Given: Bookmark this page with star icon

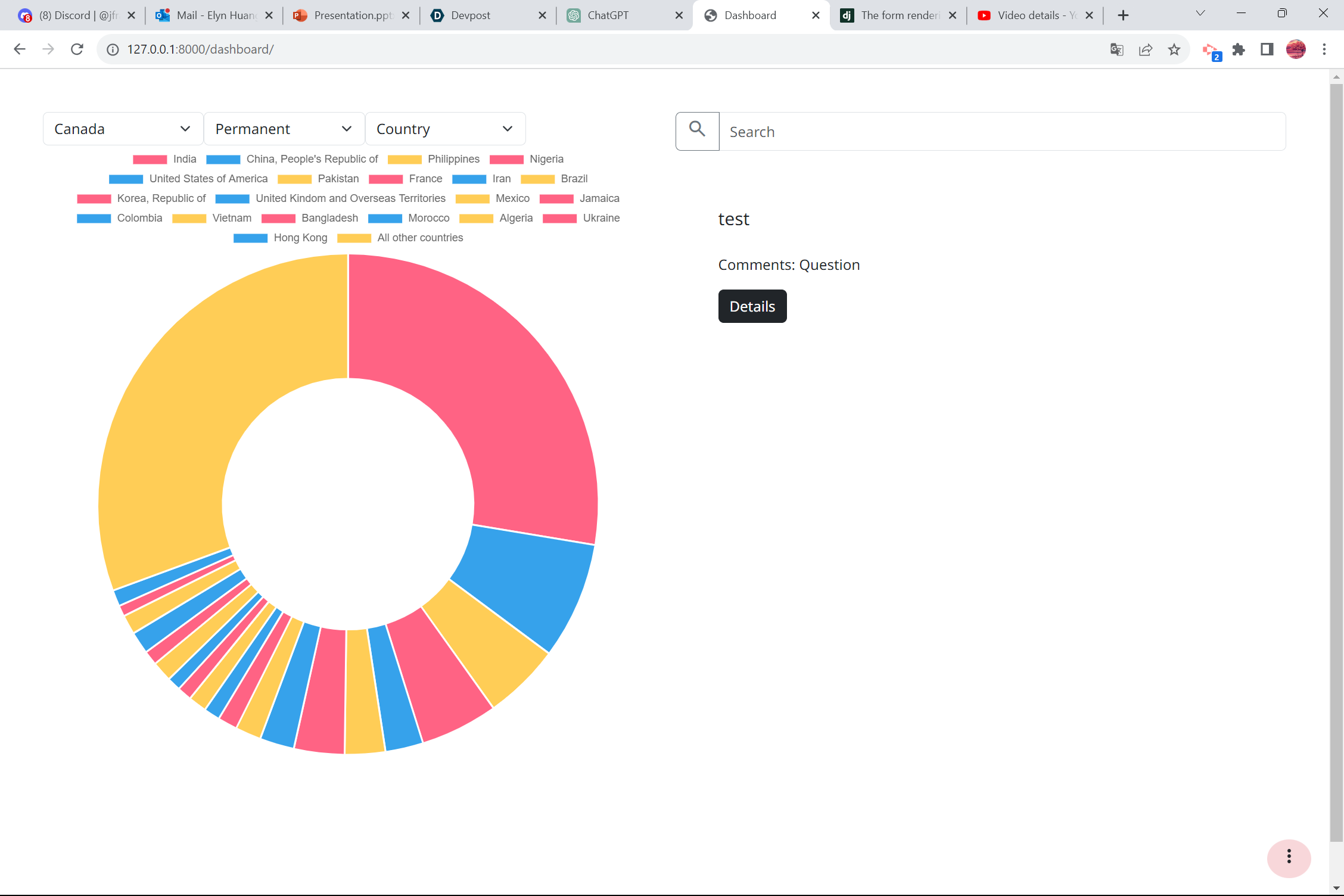Looking at the screenshot, I should click(x=1174, y=49).
